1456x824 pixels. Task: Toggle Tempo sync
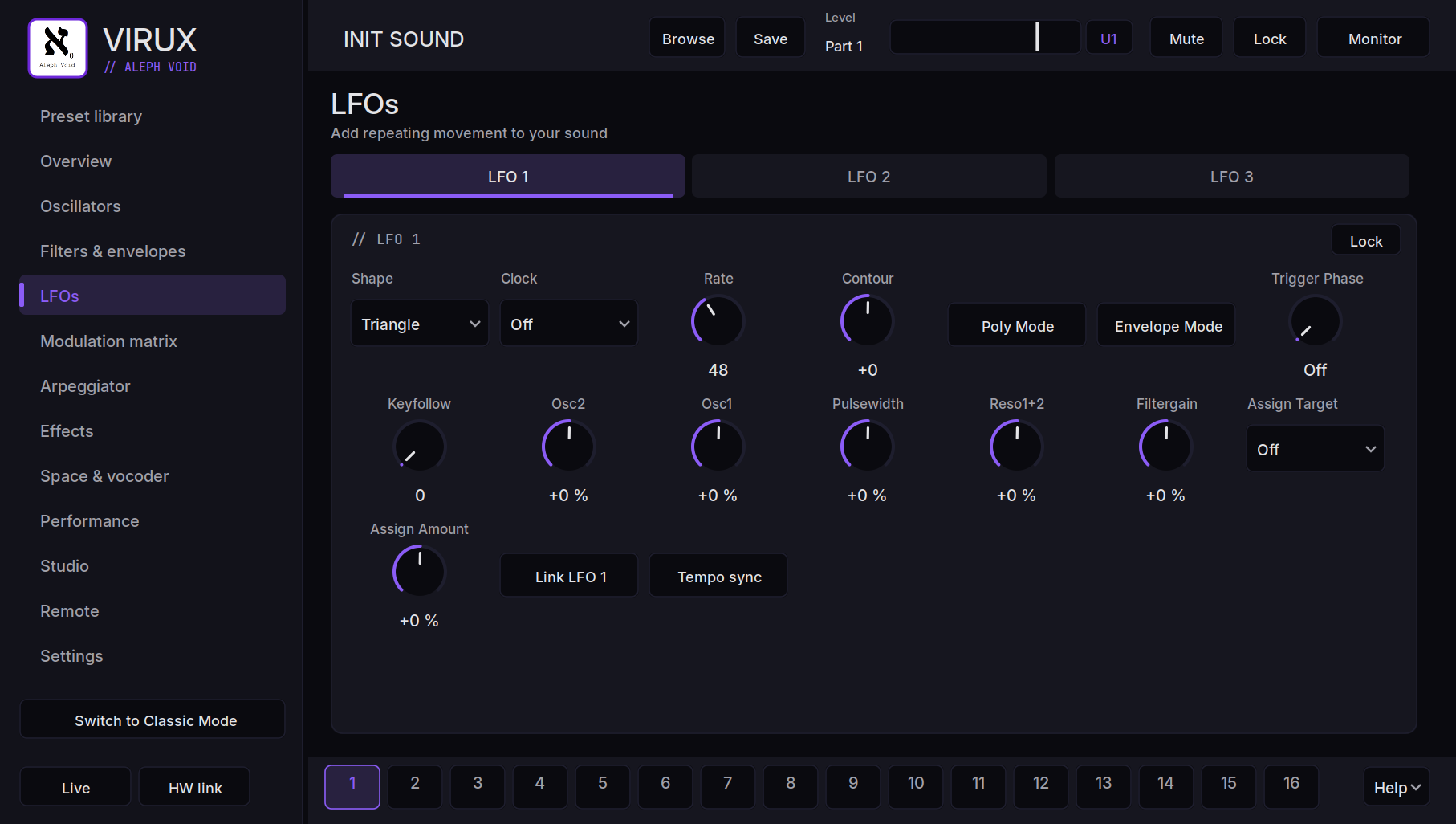(x=718, y=576)
